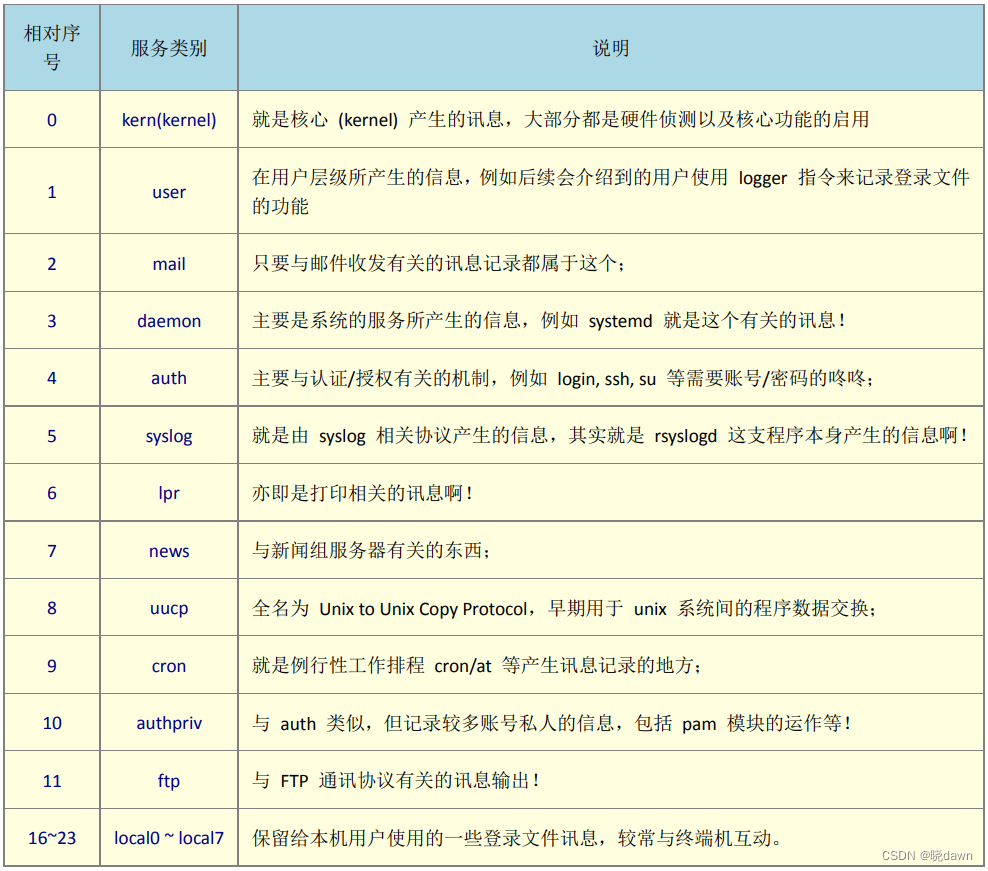Select the sequence number '9' cell
The image size is (988, 871).
[x=52, y=666]
